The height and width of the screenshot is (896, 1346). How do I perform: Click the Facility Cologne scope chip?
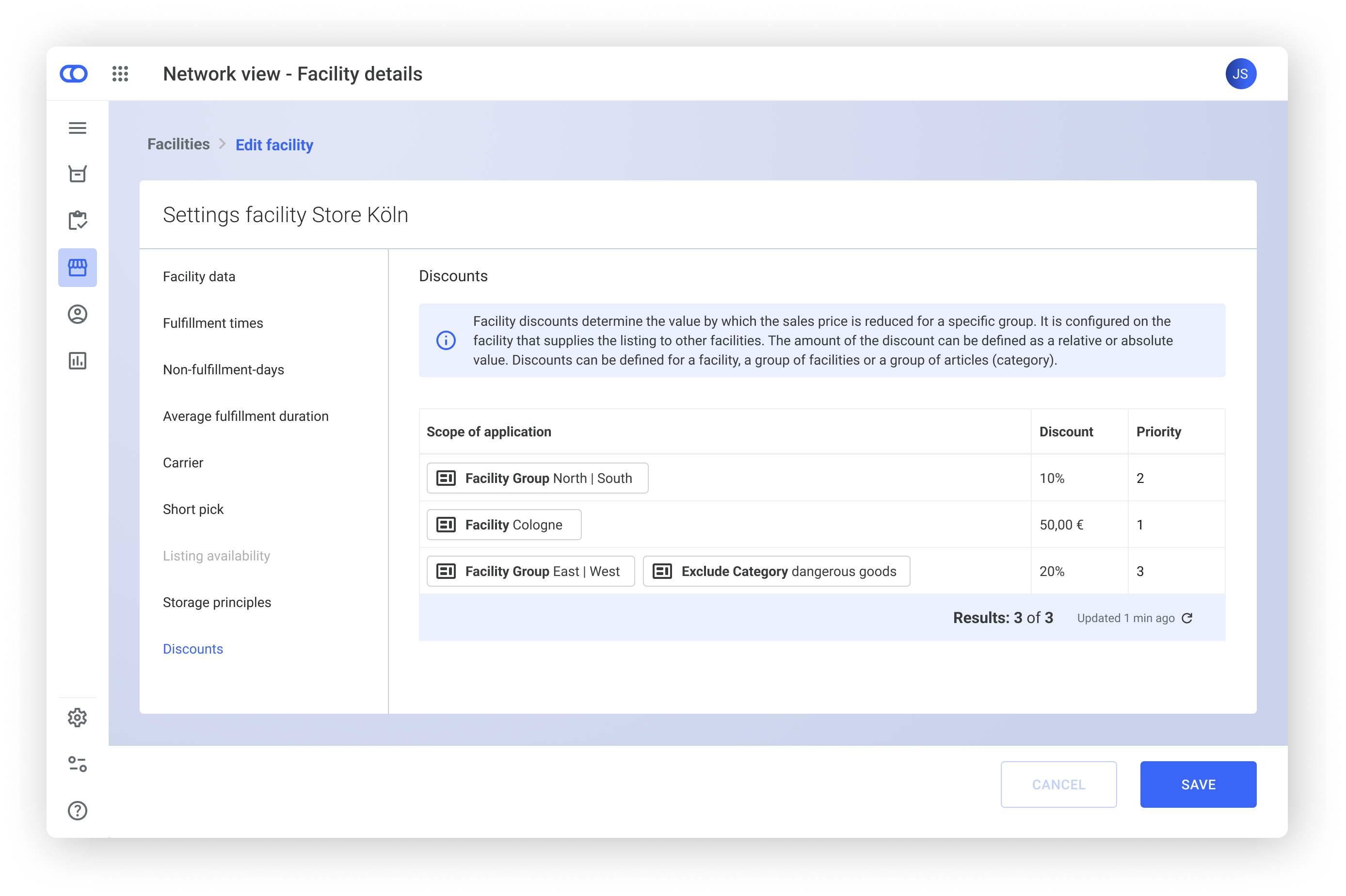[x=504, y=525]
